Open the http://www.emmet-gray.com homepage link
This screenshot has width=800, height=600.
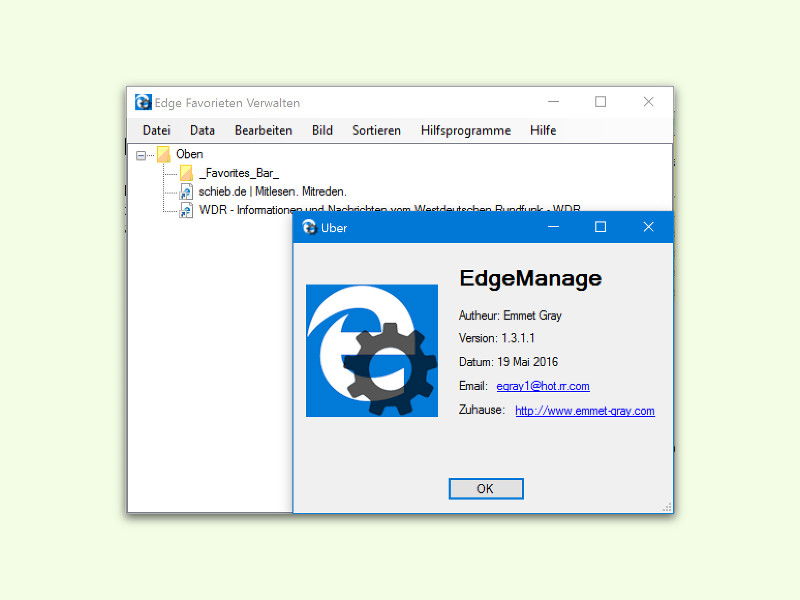point(585,411)
